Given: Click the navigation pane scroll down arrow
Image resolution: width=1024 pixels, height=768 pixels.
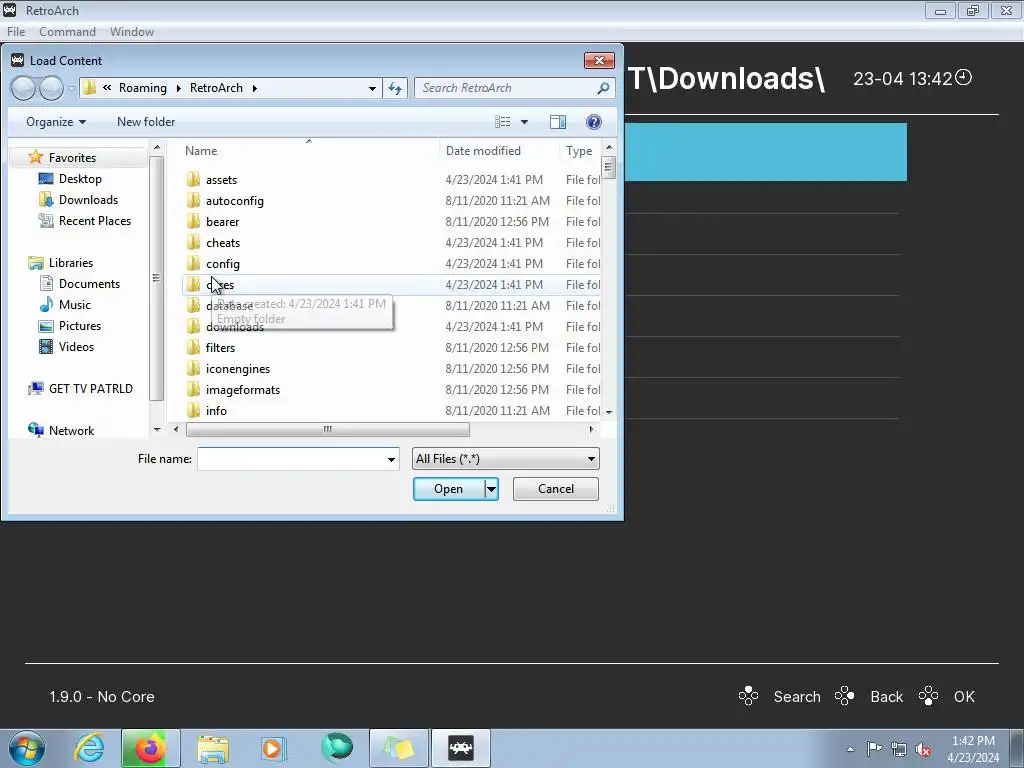Looking at the screenshot, I should pyautogui.click(x=157, y=429).
